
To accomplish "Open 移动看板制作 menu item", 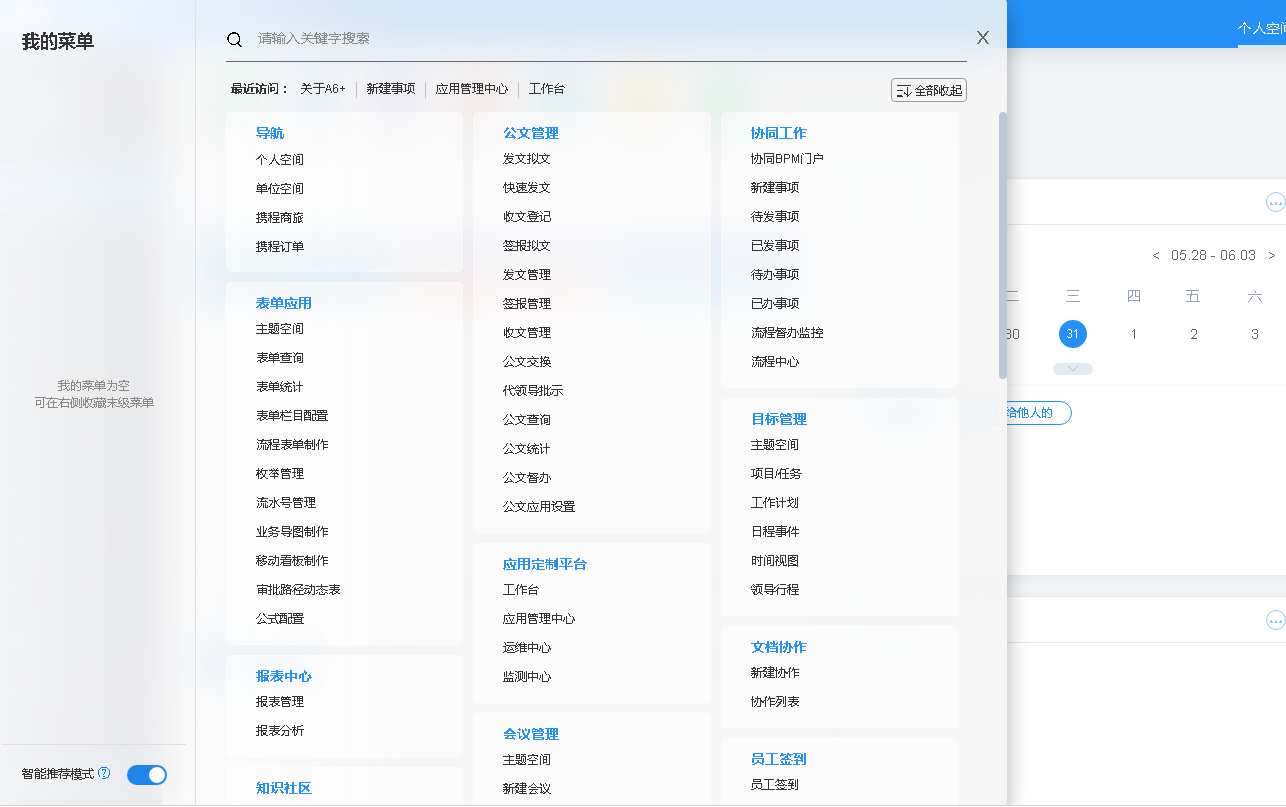I will [292, 561].
